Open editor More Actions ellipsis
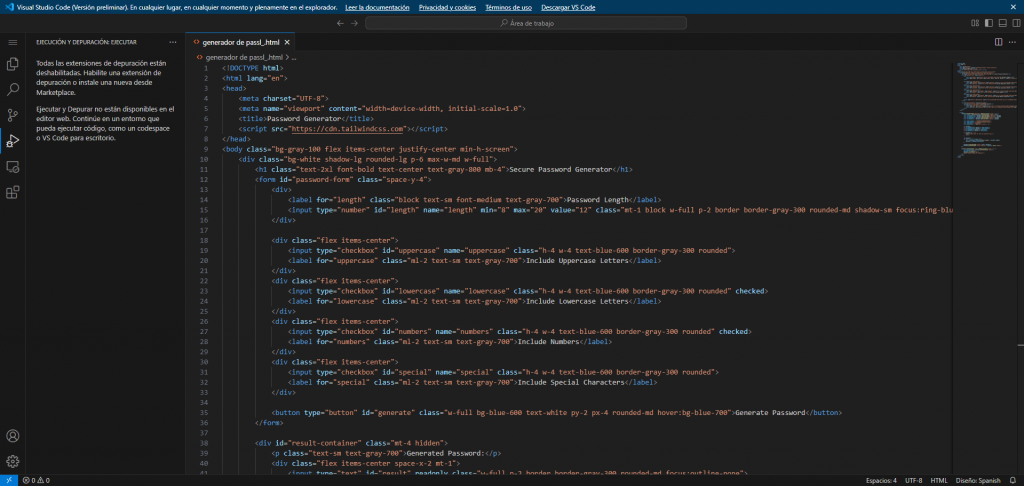The width and height of the screenshot is (1024, 486). (x=1012, y=42)
